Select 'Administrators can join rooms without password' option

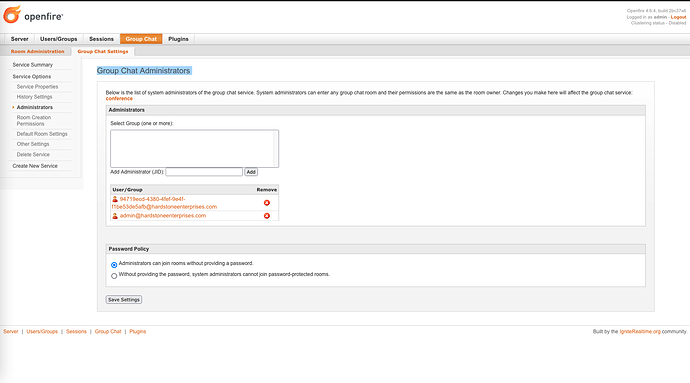[114, 265]
